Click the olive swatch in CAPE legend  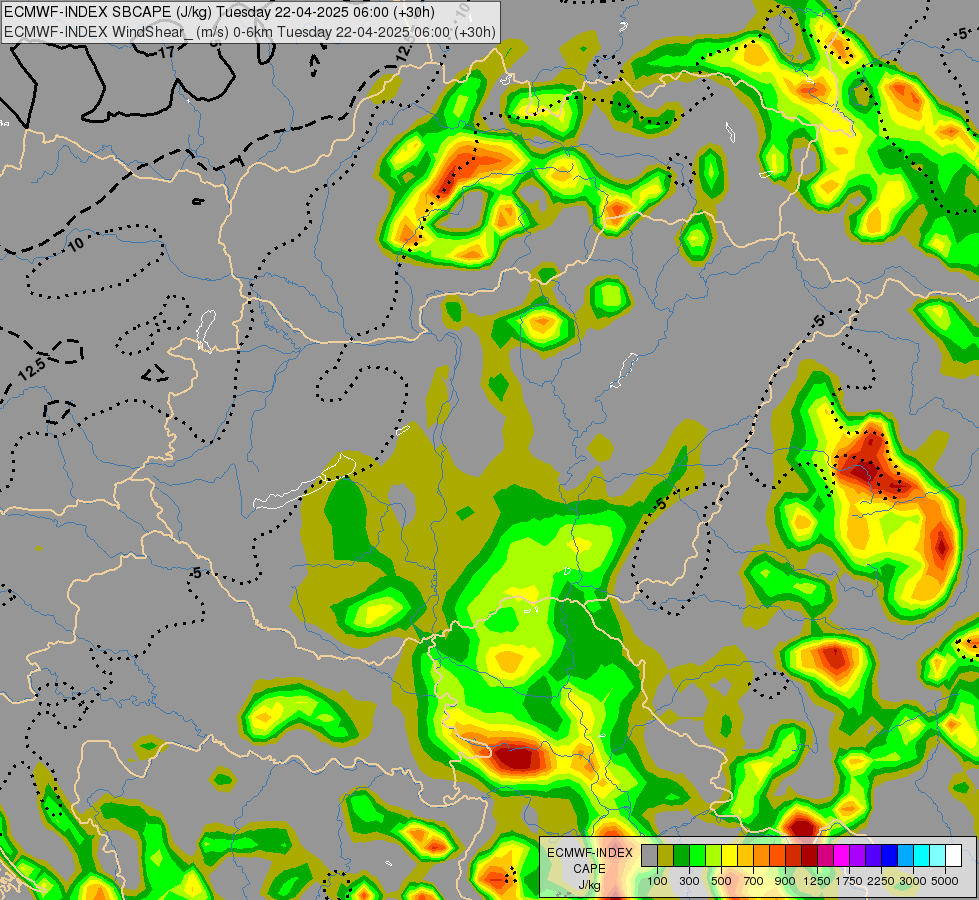coord(666,855)
